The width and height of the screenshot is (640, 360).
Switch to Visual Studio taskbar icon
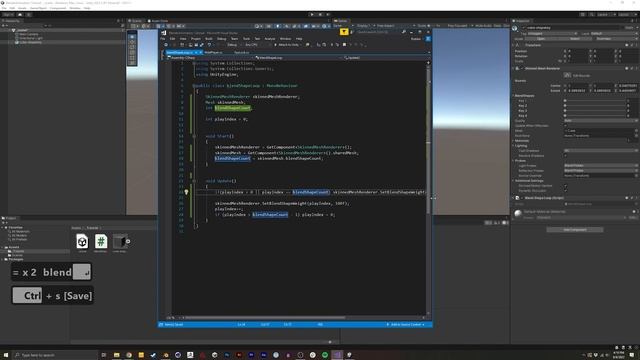click(x=337, y=355)
